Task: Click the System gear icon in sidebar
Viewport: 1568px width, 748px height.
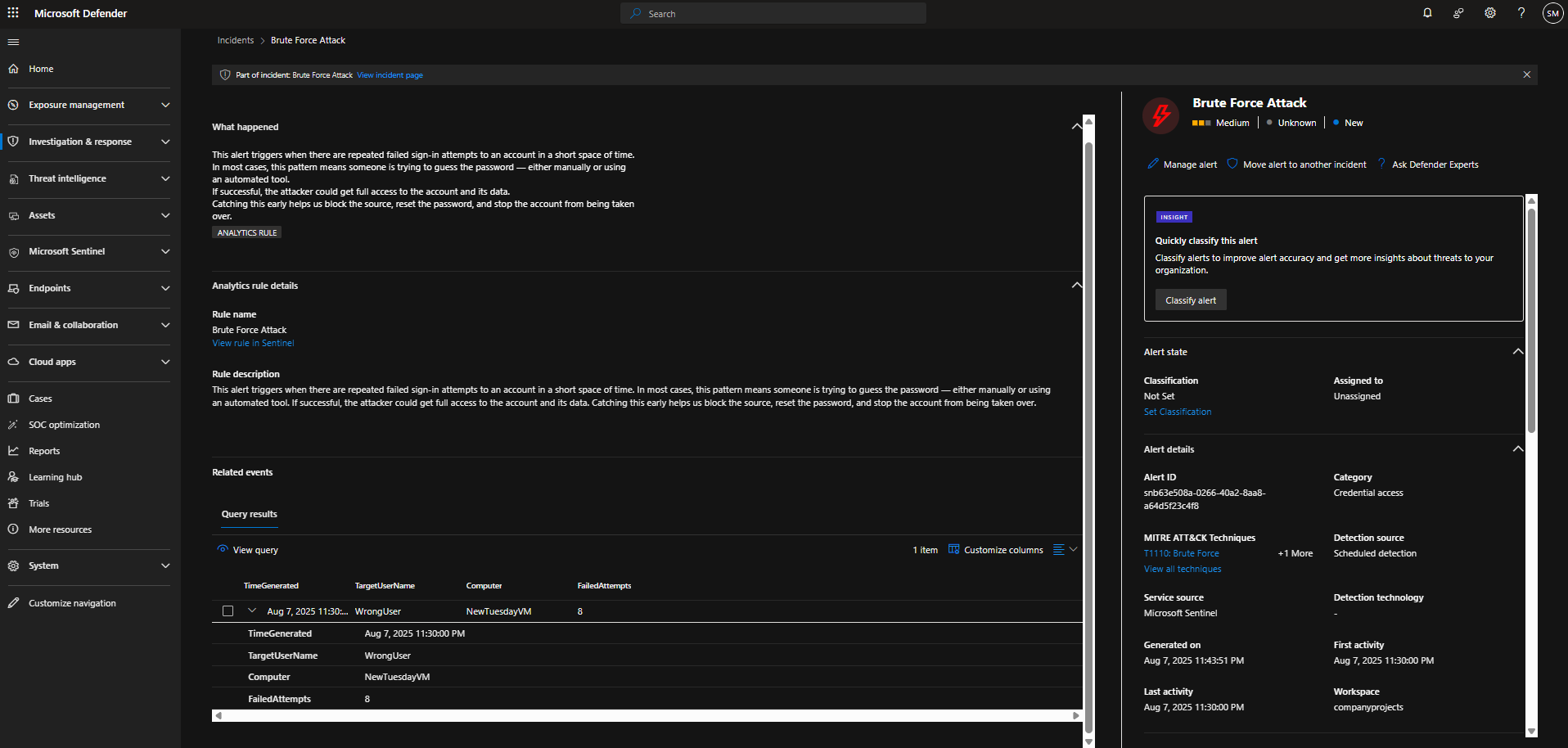Action: [x=13, y=566]
